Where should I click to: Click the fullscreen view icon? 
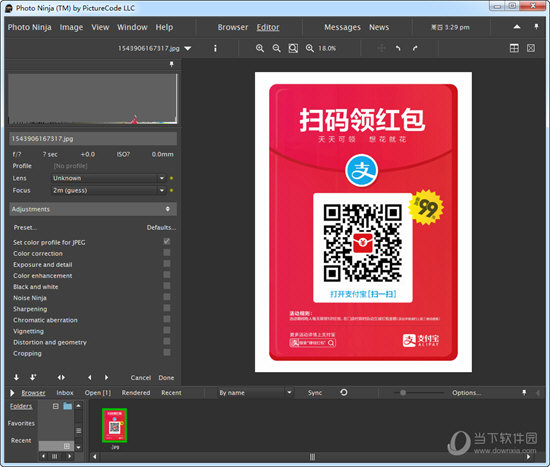point(531,48)
